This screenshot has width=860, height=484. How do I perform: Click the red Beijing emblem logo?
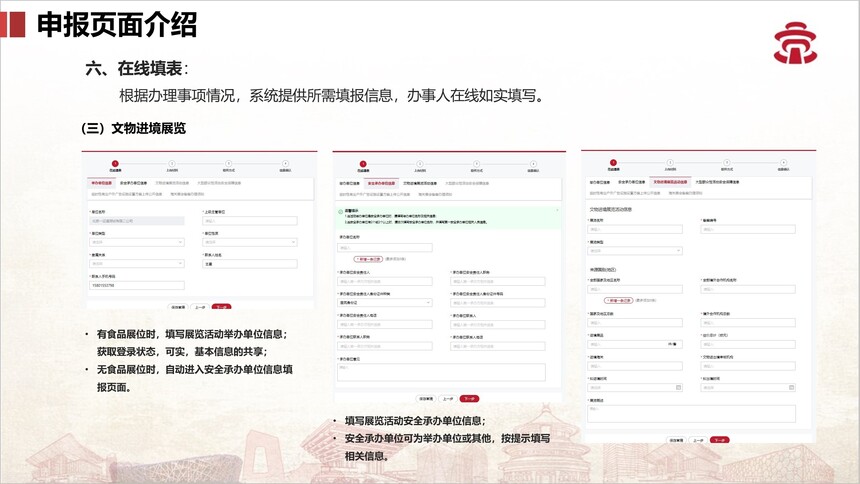(x=795, y=43)
